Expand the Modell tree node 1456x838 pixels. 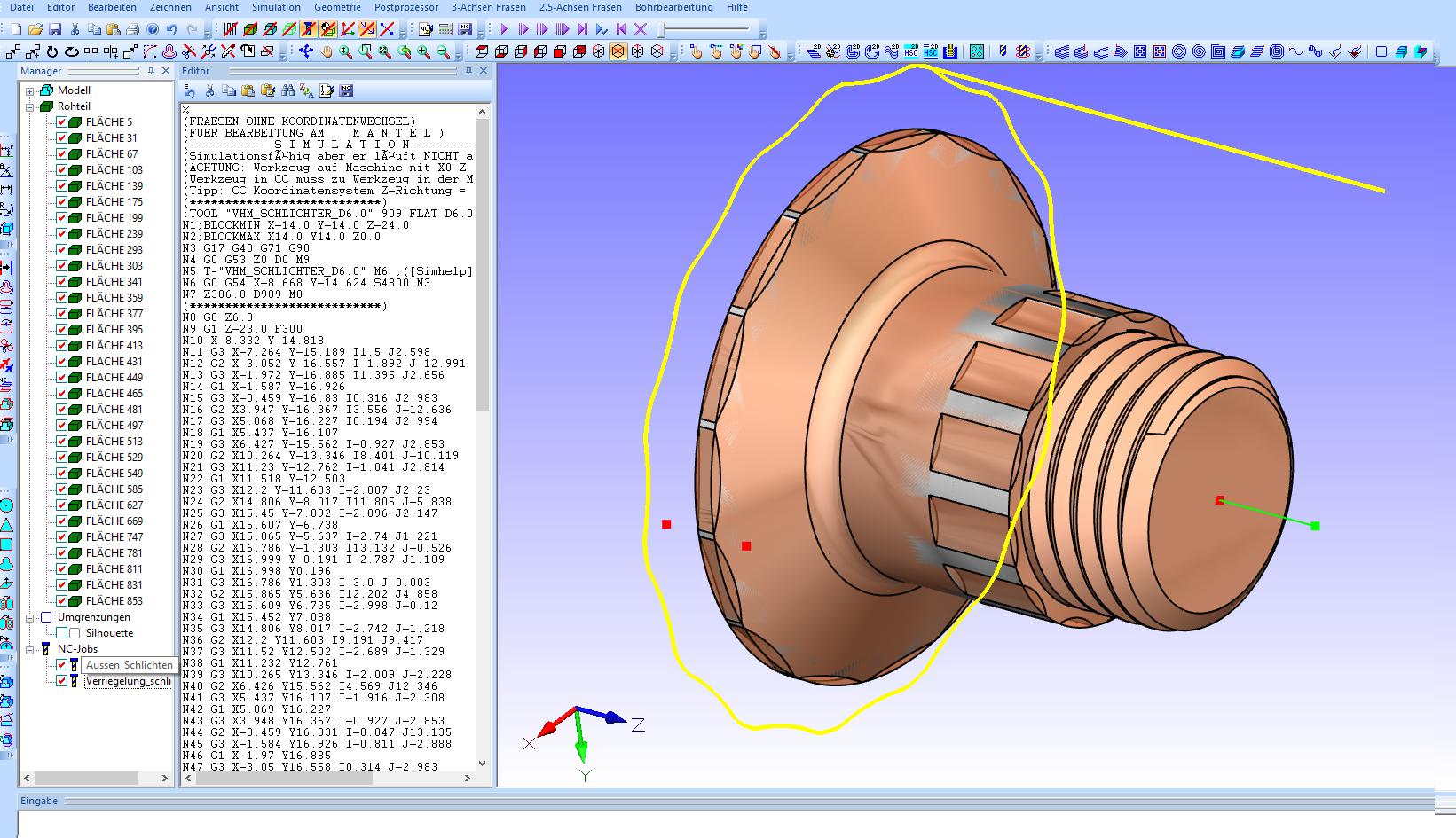(30, 90)
